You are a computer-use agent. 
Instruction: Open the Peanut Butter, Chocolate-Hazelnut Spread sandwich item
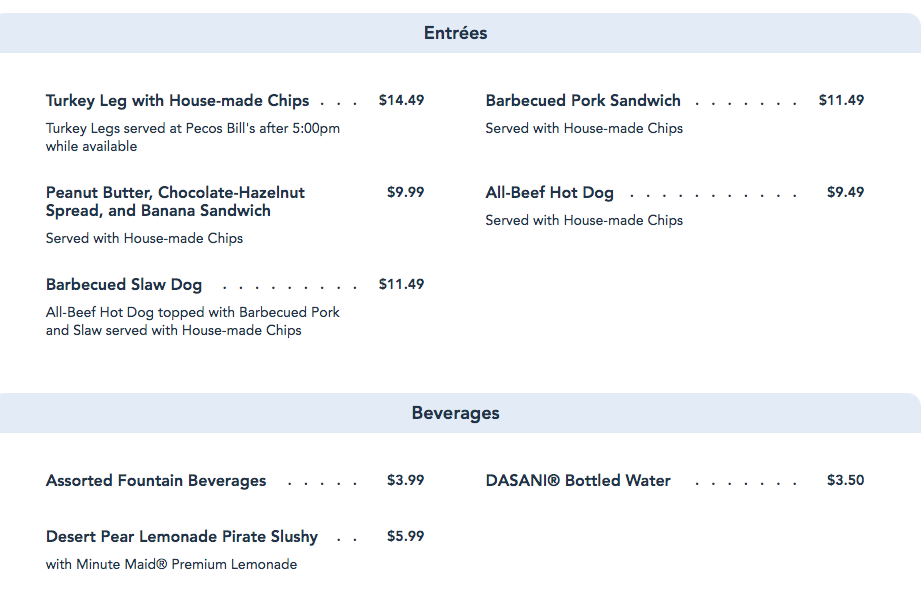175,201
